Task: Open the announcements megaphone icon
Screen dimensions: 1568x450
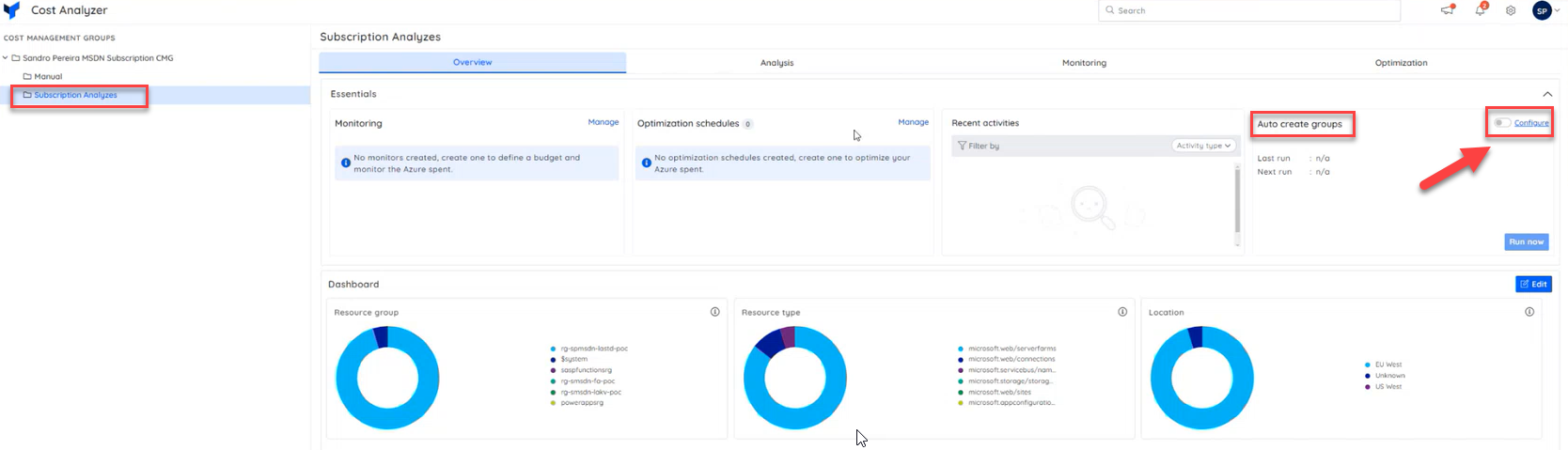Action: [1448, 10]
